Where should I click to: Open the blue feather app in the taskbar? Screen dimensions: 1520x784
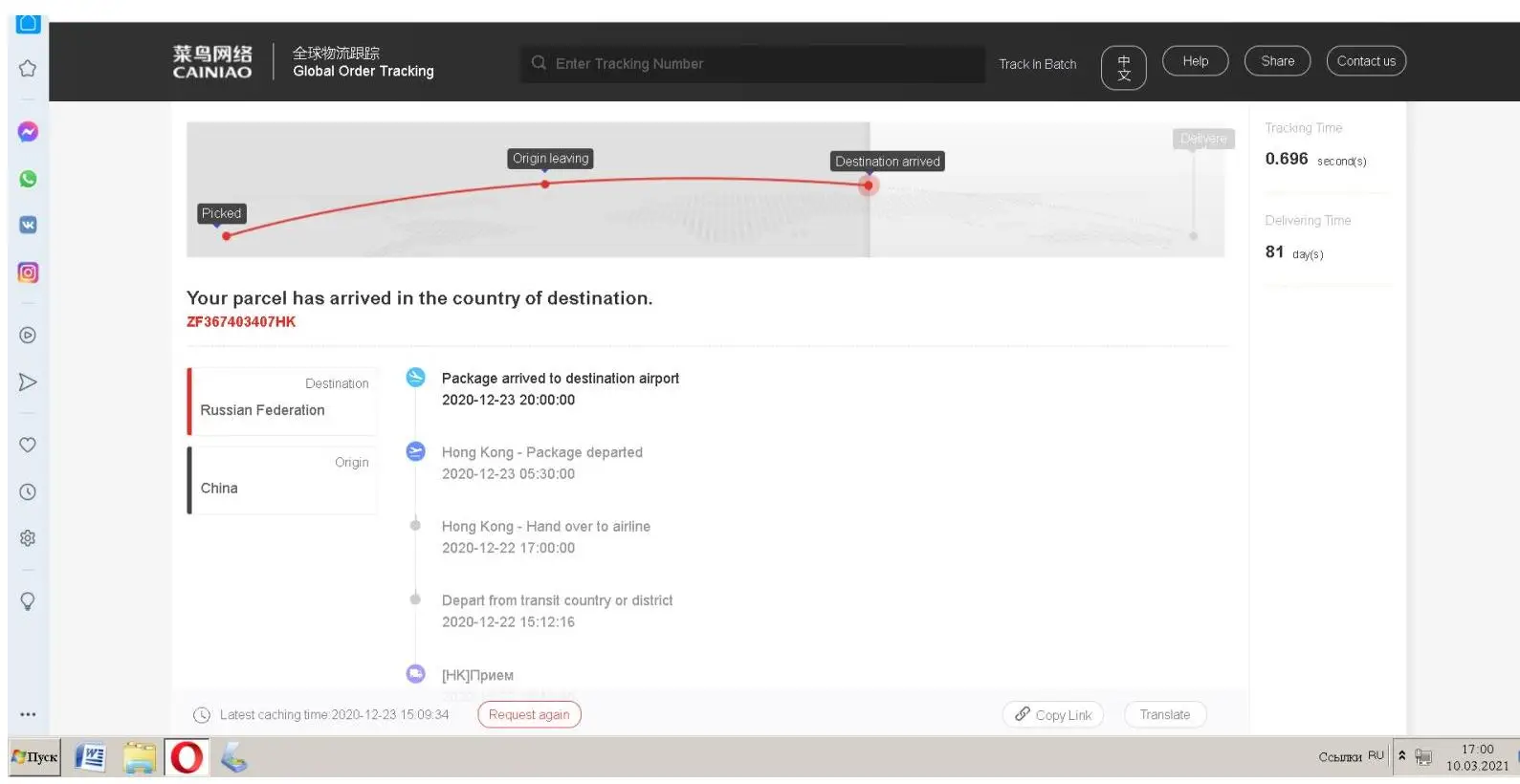[233, 758]
